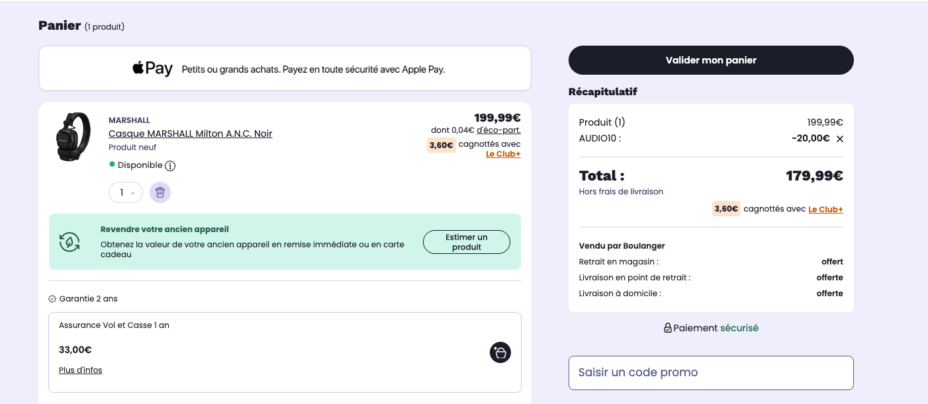Click Valider mon panier button

[x=711, y=60]
